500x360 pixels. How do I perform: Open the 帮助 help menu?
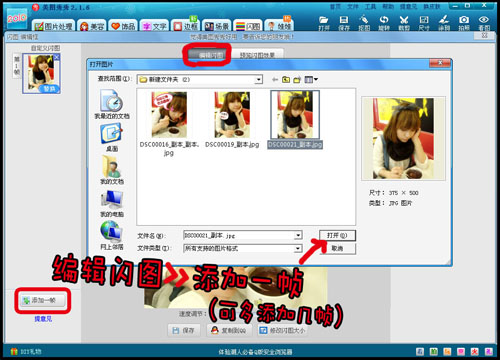coord(388,6)
